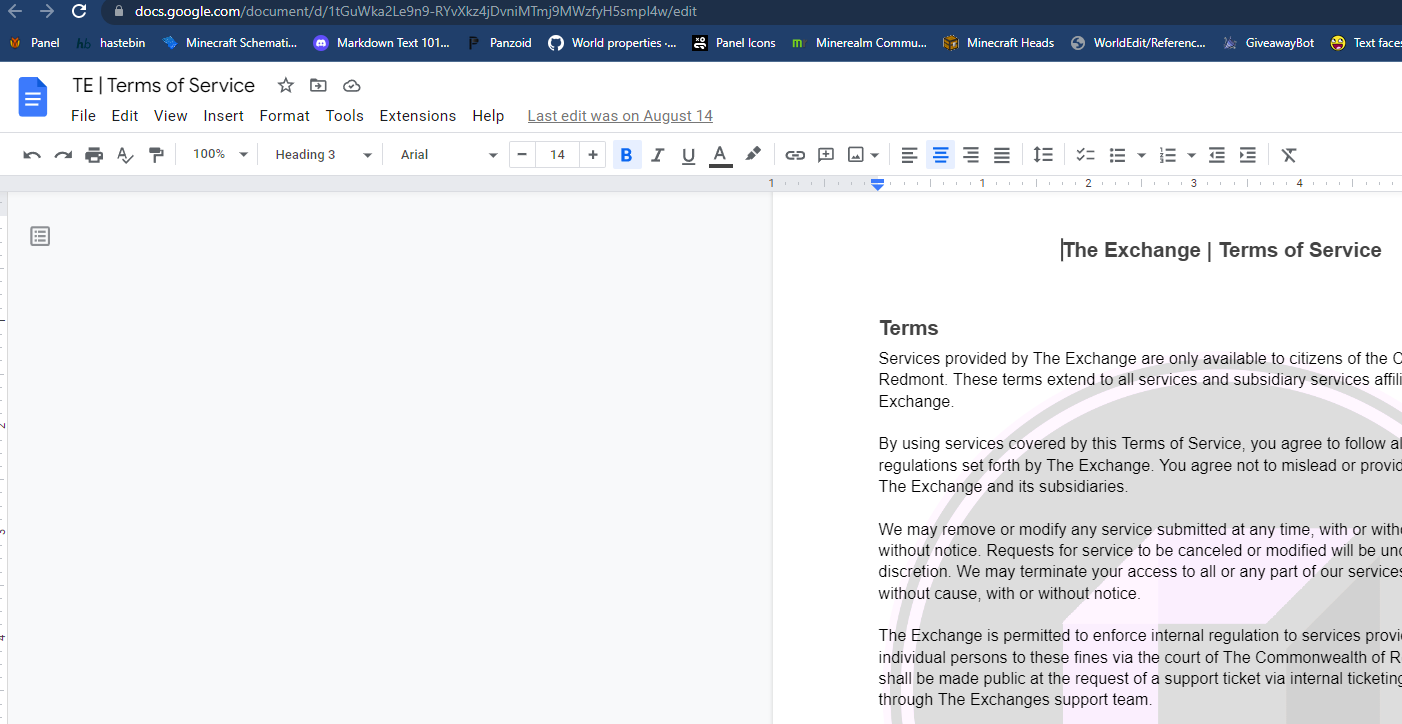Image resolution: width=1402 pixels, height=724 pixels.
Task: Add a comment with comment icon
Action: tap(826, 155)
